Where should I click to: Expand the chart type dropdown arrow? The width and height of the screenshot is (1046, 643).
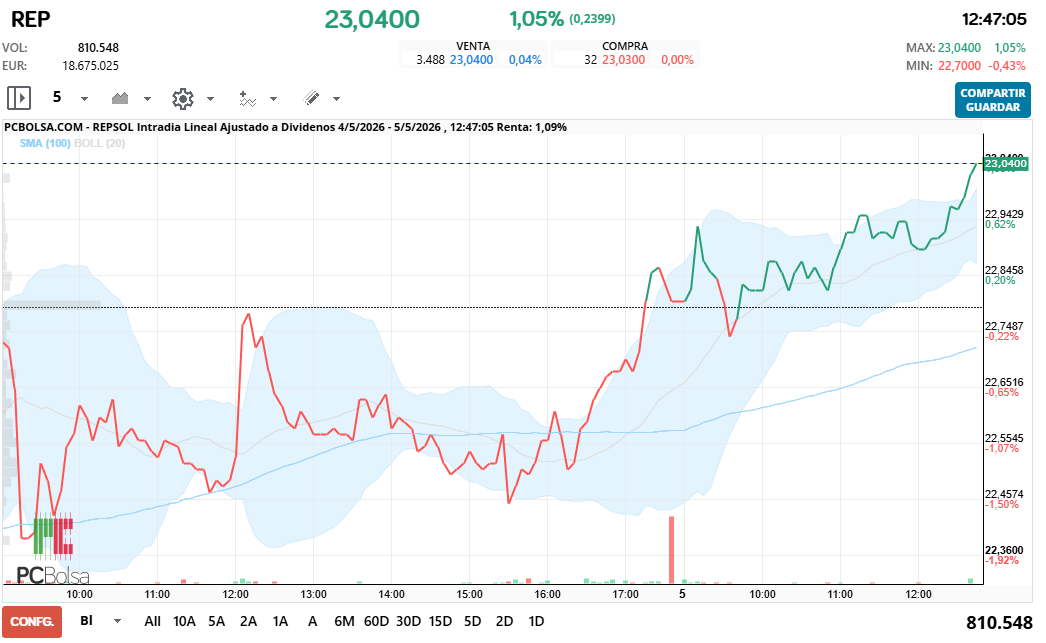tap(147, 99)
